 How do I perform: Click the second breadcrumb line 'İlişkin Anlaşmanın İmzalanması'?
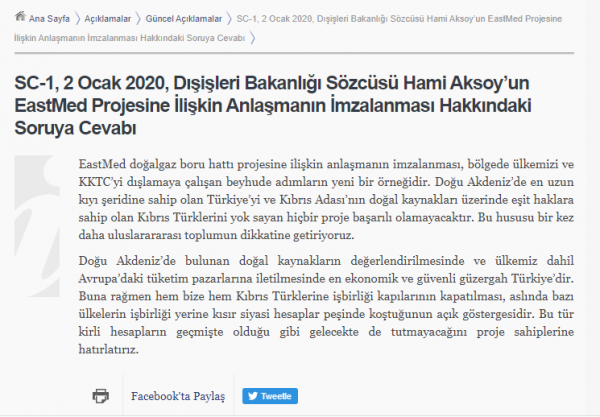click(x=128, y=36)
